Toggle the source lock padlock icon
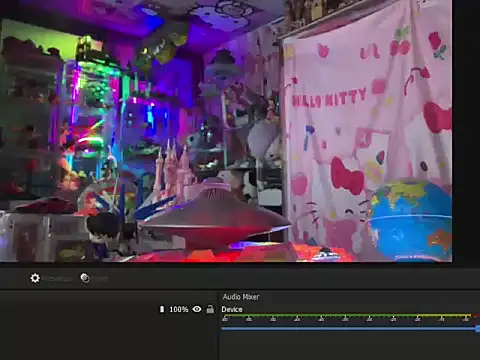The height and width of the screenshot is (360, 480). click(210, 309)
